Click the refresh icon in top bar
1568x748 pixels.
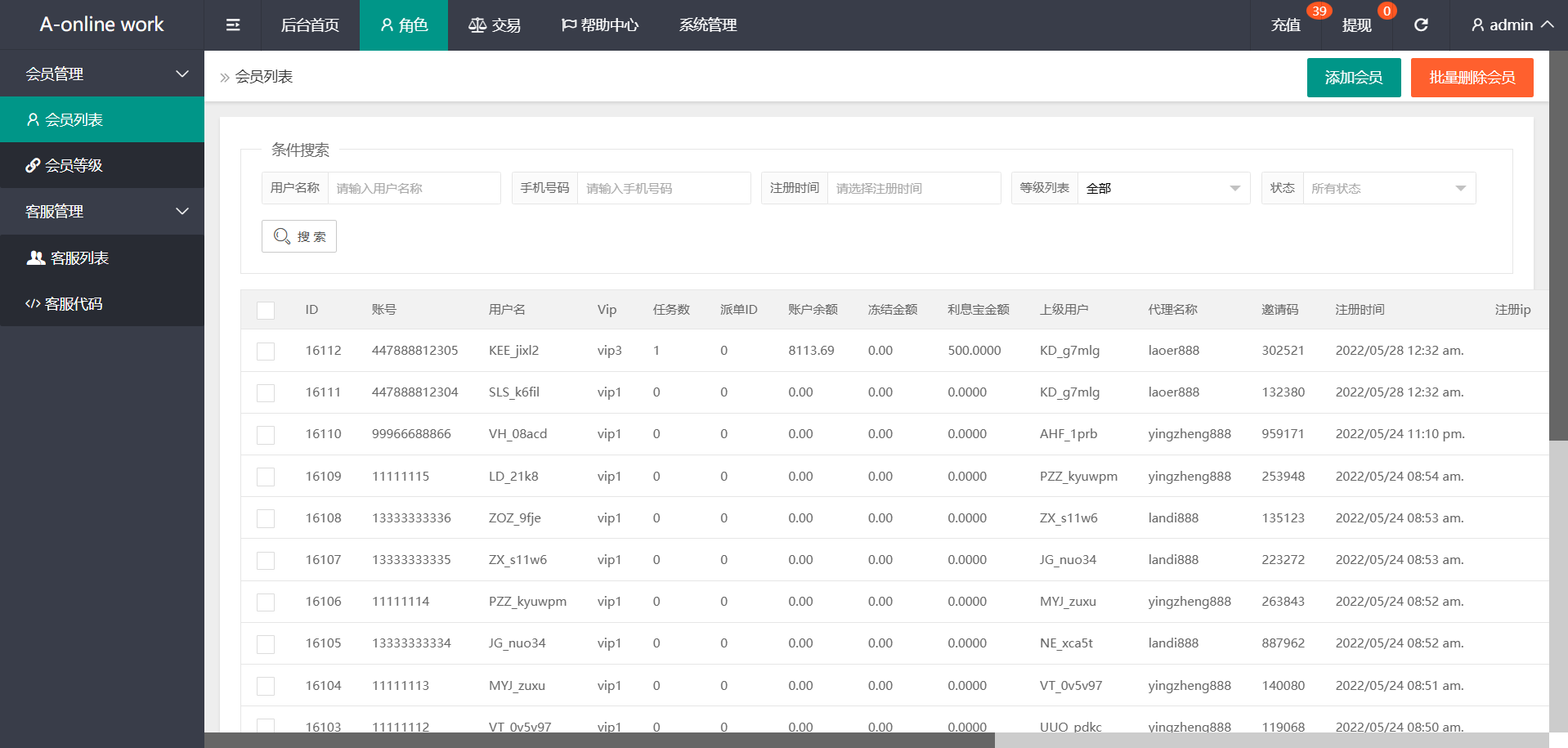[1421, 25]
